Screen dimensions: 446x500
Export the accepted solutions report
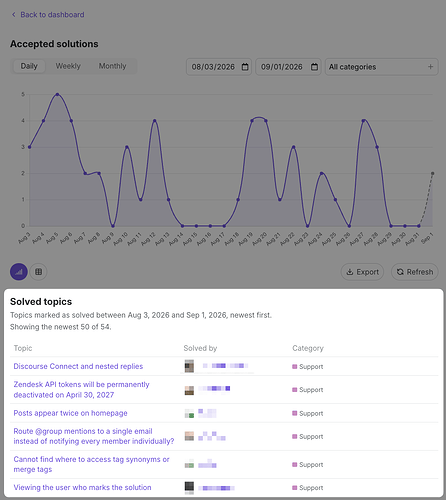click(x=362, y=272)
